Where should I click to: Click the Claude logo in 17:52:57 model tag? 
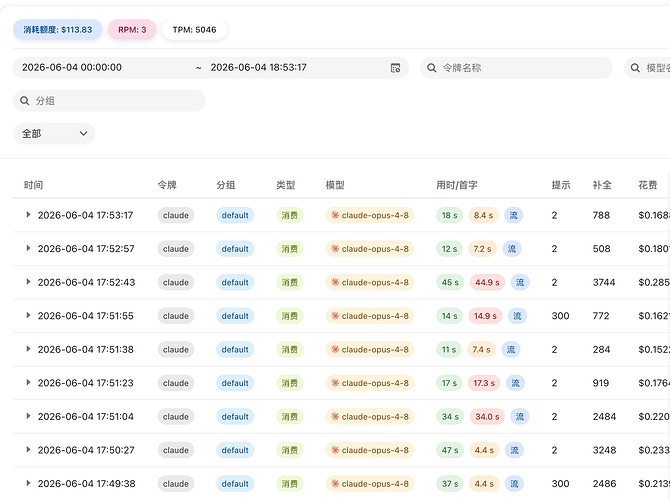(335, 249)
